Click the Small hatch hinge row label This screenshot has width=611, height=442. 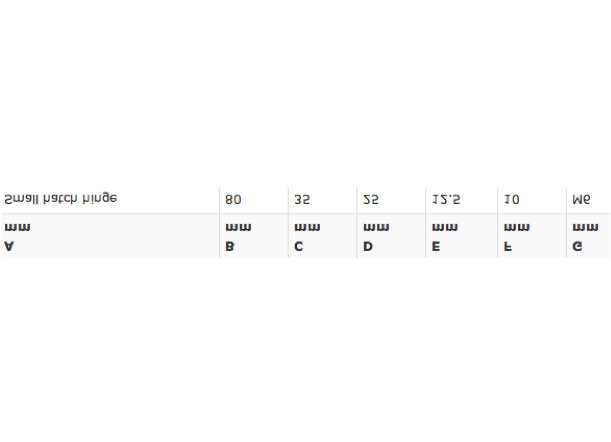[x=60, y=199]
